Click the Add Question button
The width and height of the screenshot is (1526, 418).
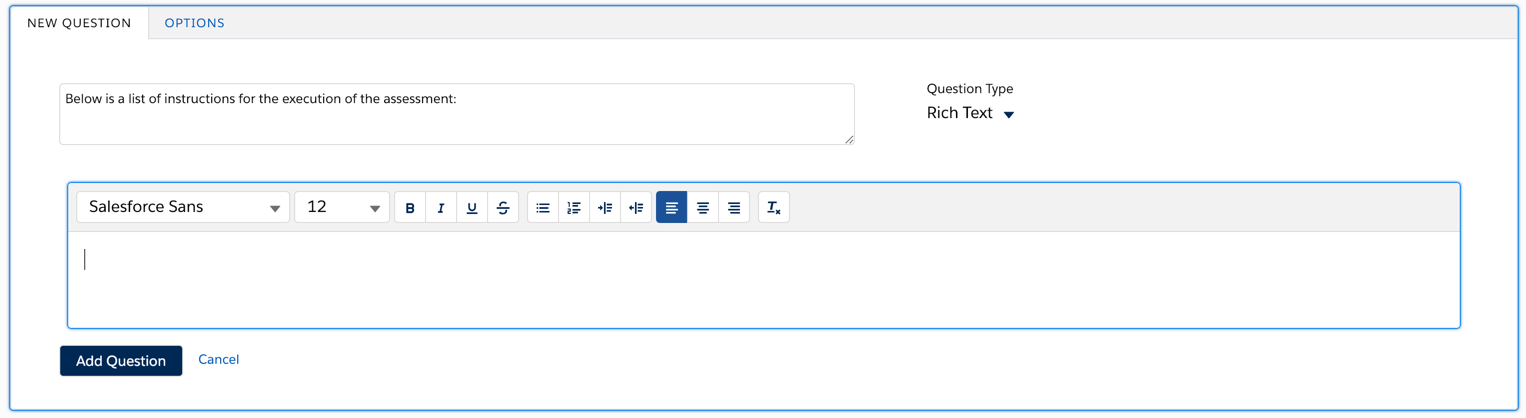(121, 361)
